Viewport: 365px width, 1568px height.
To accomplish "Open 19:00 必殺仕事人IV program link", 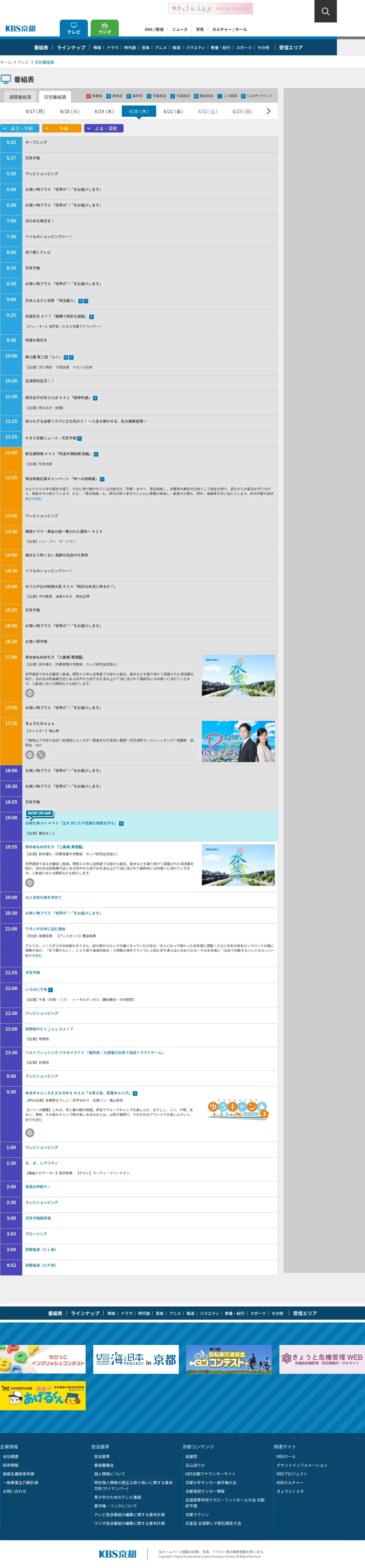I will 71,823.
